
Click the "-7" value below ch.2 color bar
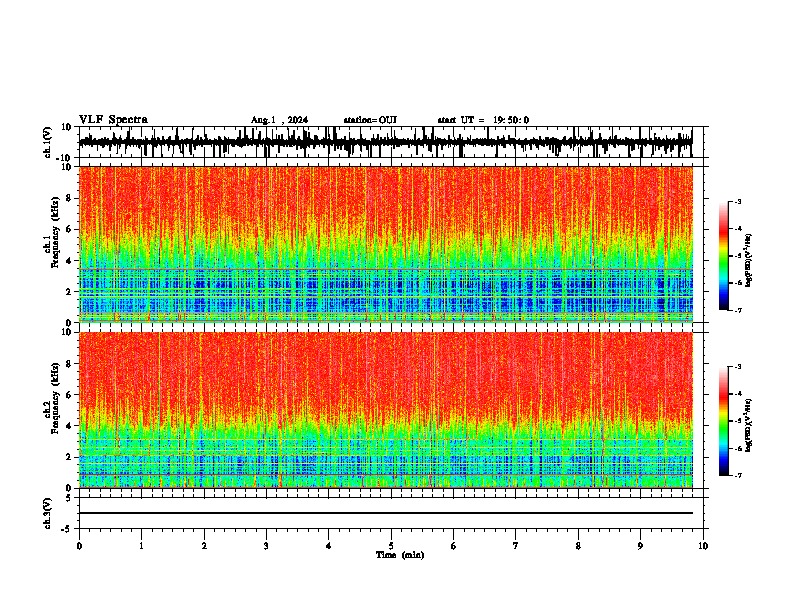(x=737, y=476)
